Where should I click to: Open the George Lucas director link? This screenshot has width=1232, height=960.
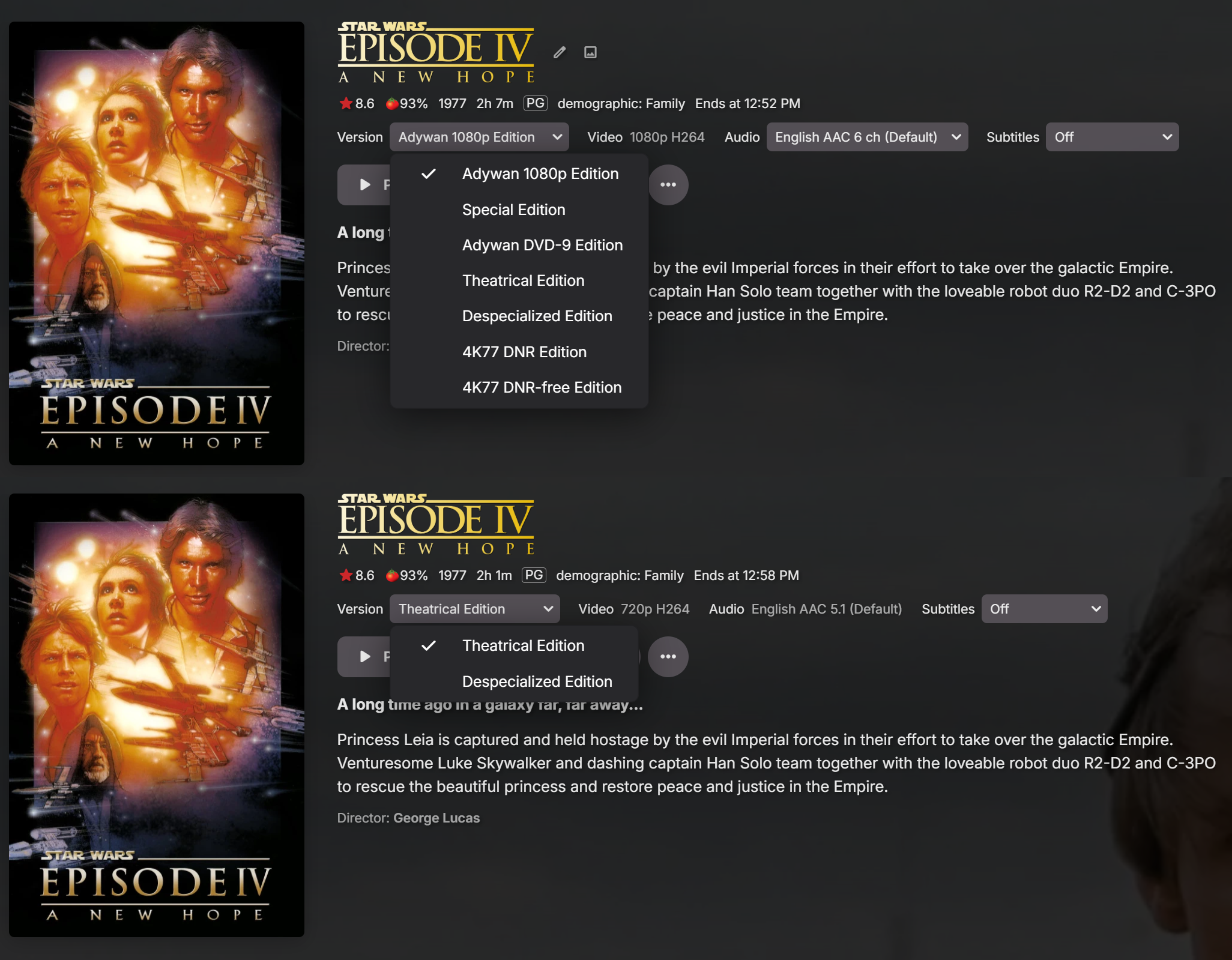pos(436,818)
